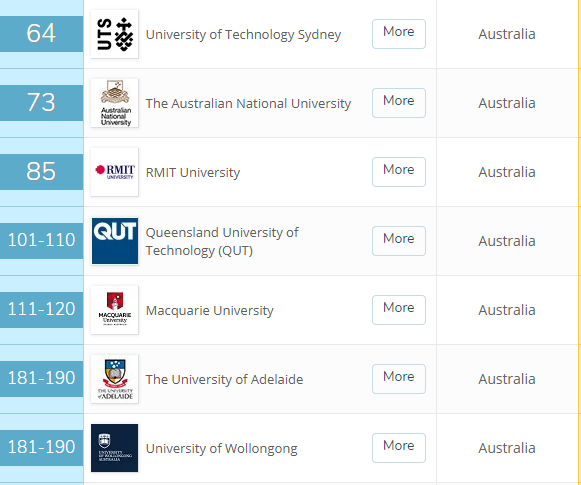Viewport: 581px width, 485px height.
Task: Visit the RMIT University name link
Action: pyautogui.click(x=193, y=172)
